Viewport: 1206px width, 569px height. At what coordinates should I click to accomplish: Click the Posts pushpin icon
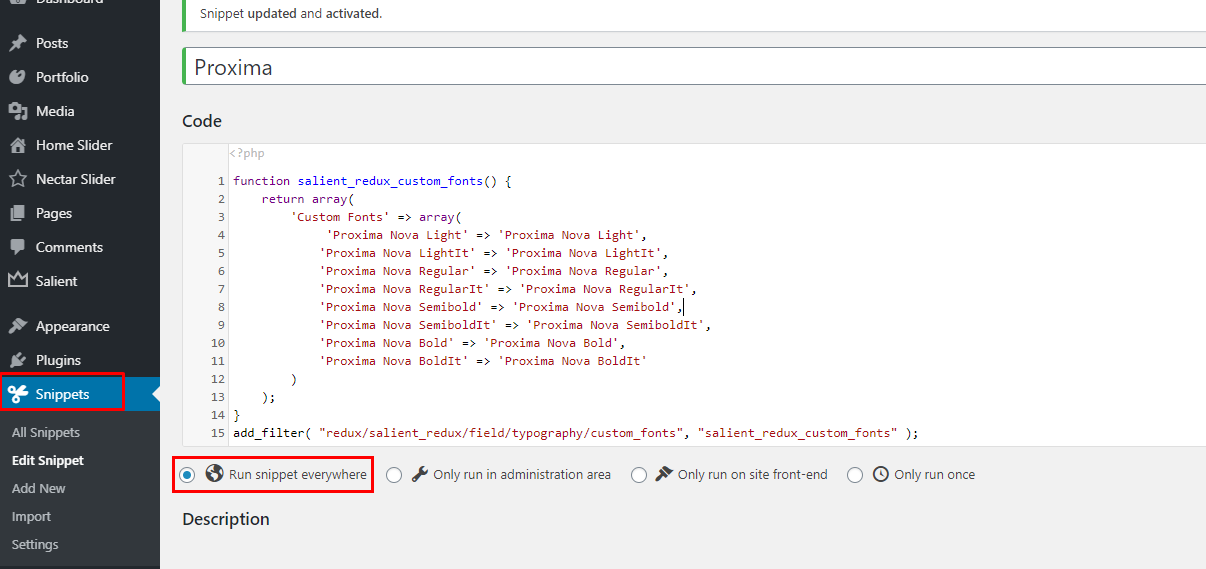17,43
